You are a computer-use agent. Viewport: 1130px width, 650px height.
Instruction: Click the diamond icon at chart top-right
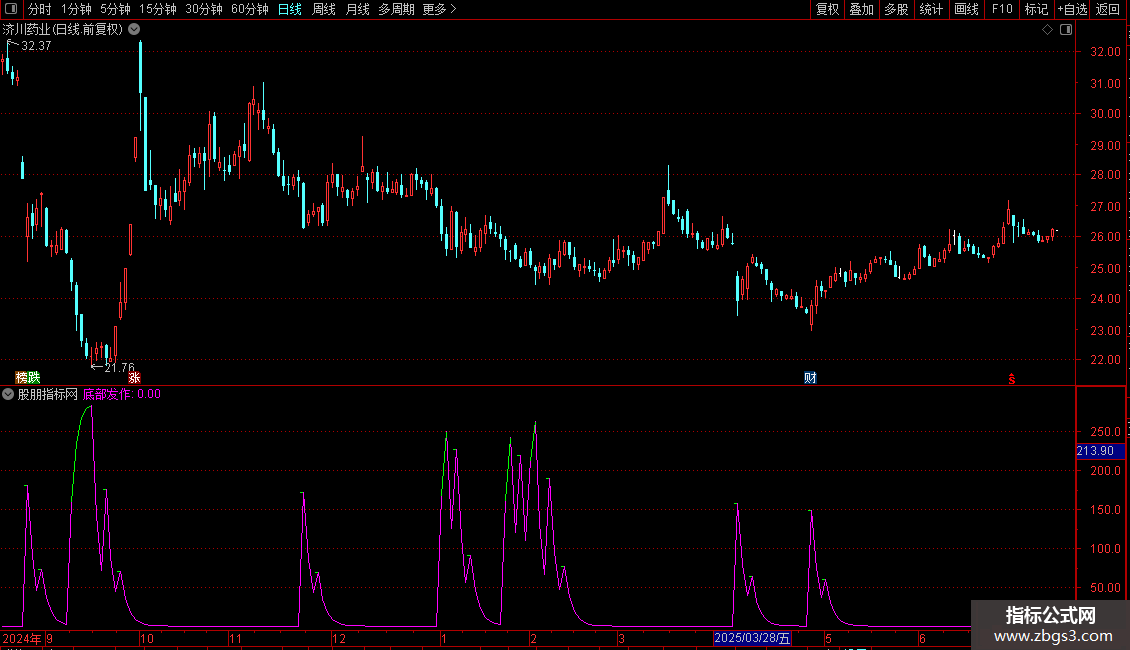point(1047,30)
